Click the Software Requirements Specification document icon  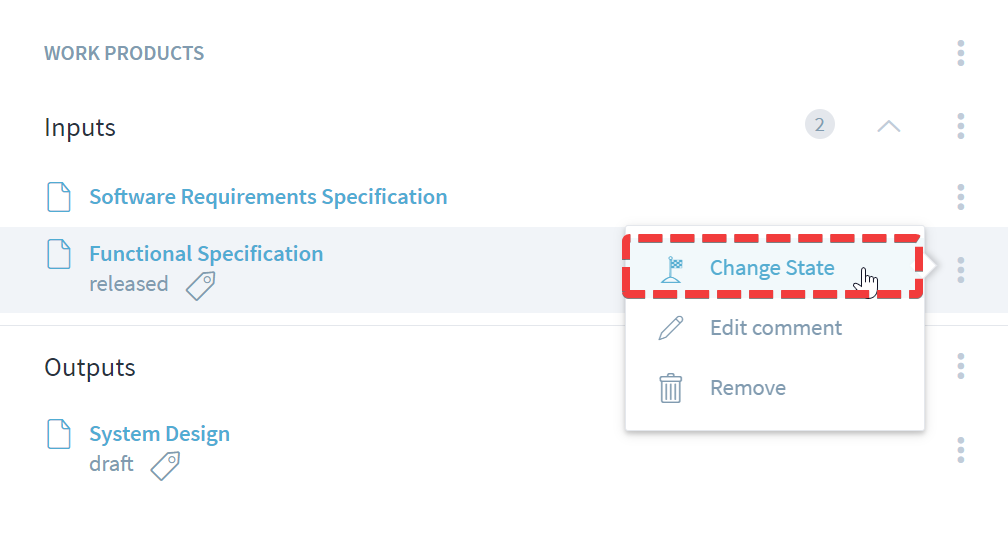(x=60, y=197)
